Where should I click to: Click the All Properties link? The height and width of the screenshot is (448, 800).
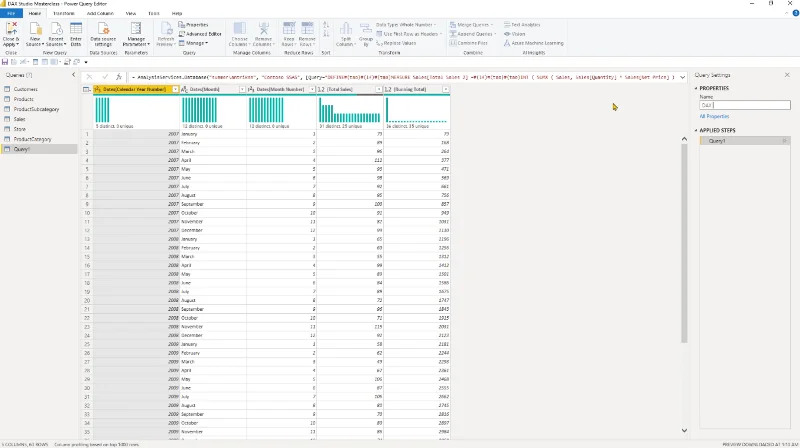coord(714,116)
